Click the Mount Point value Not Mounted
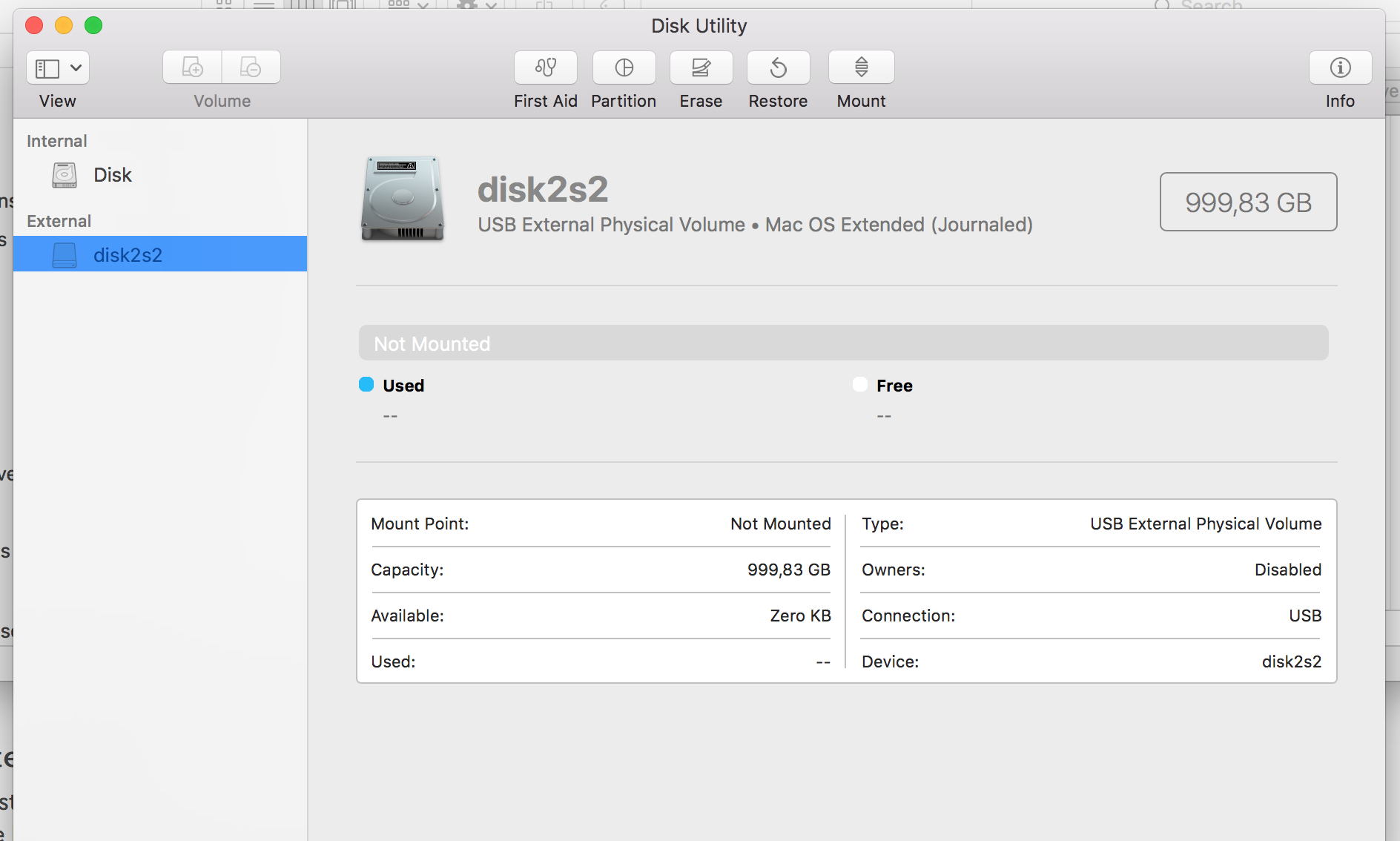1400x841 pixels. pos(781,524)
